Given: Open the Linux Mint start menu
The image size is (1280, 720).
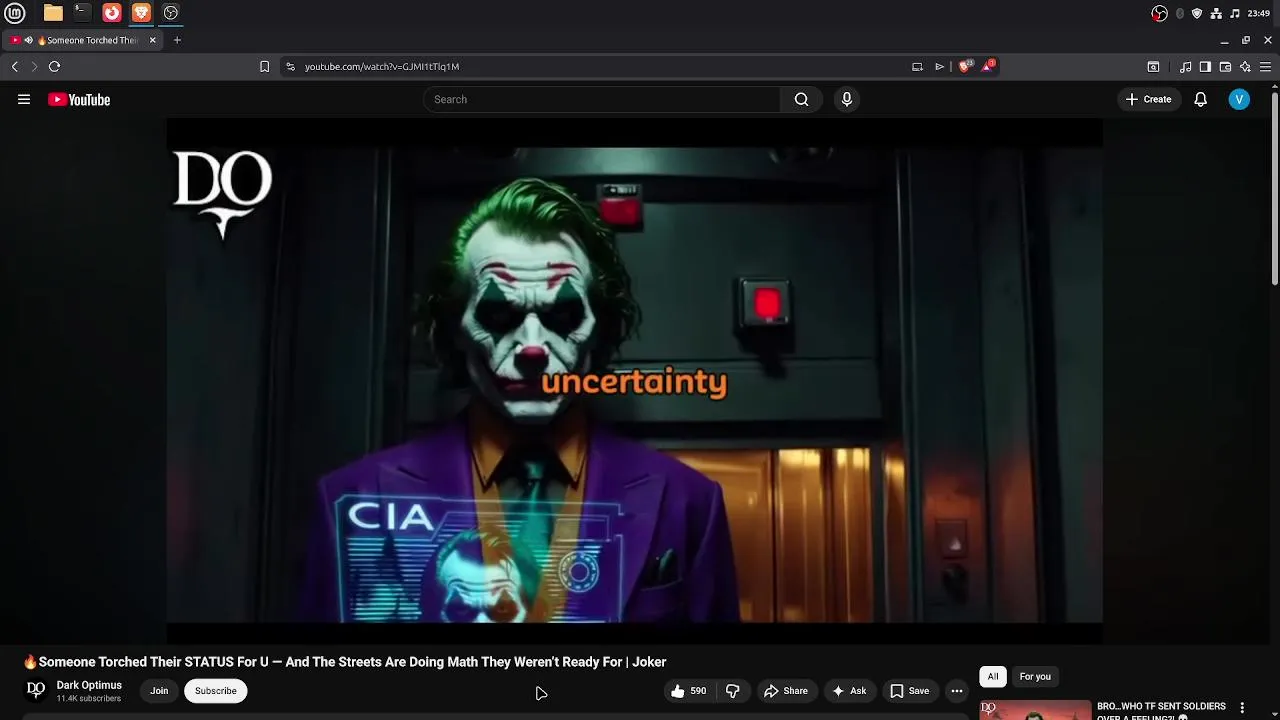Looking at the screenshot, I should pyautogui.click(x=15, y=13).
